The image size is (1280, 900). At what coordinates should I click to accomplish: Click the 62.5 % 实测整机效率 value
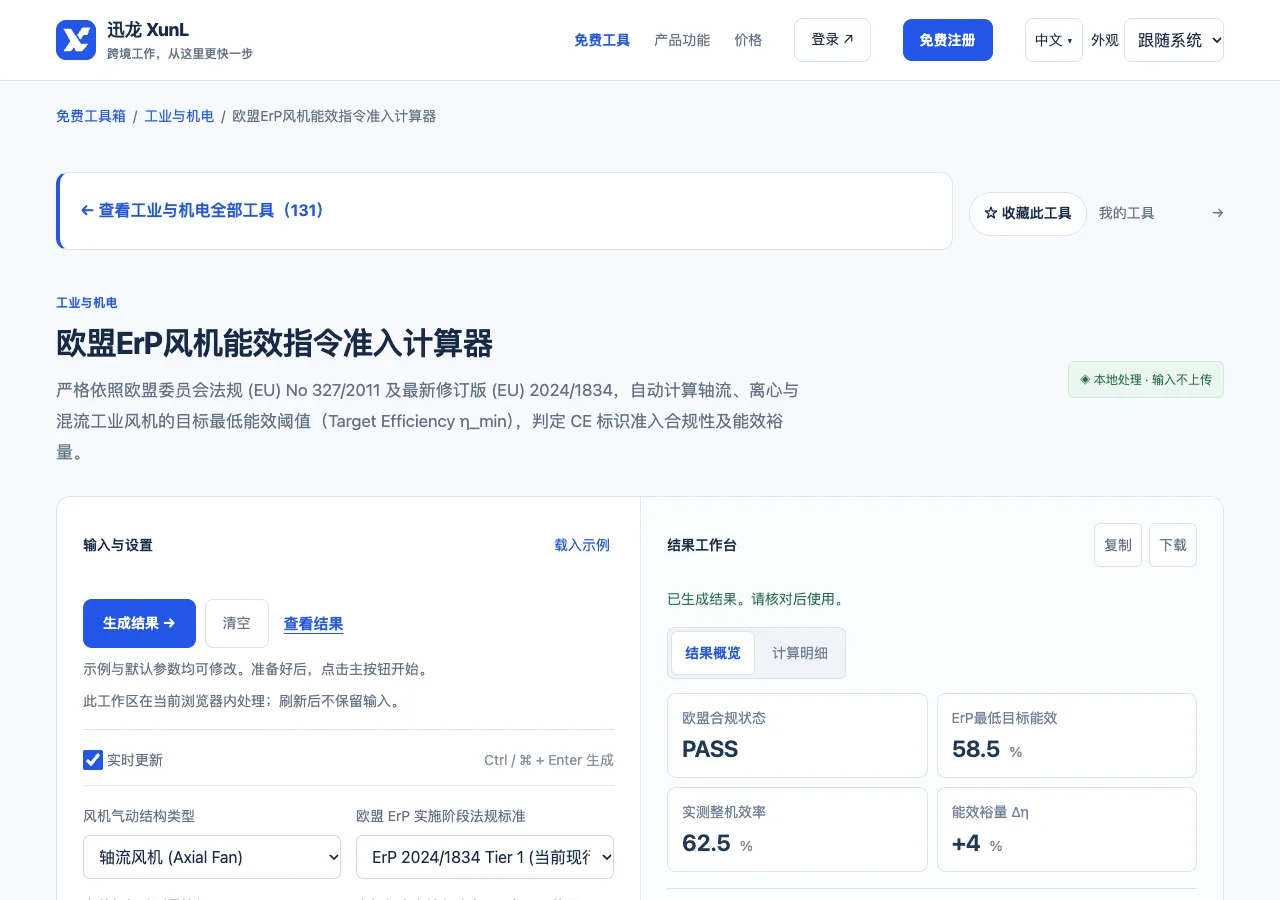[717, 843]
